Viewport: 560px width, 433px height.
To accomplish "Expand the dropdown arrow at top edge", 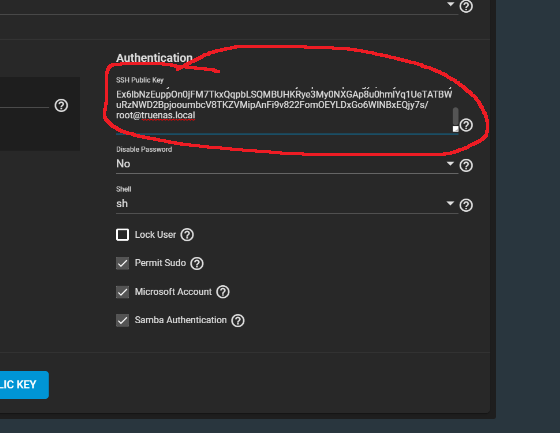I will [x=450, y=4].
